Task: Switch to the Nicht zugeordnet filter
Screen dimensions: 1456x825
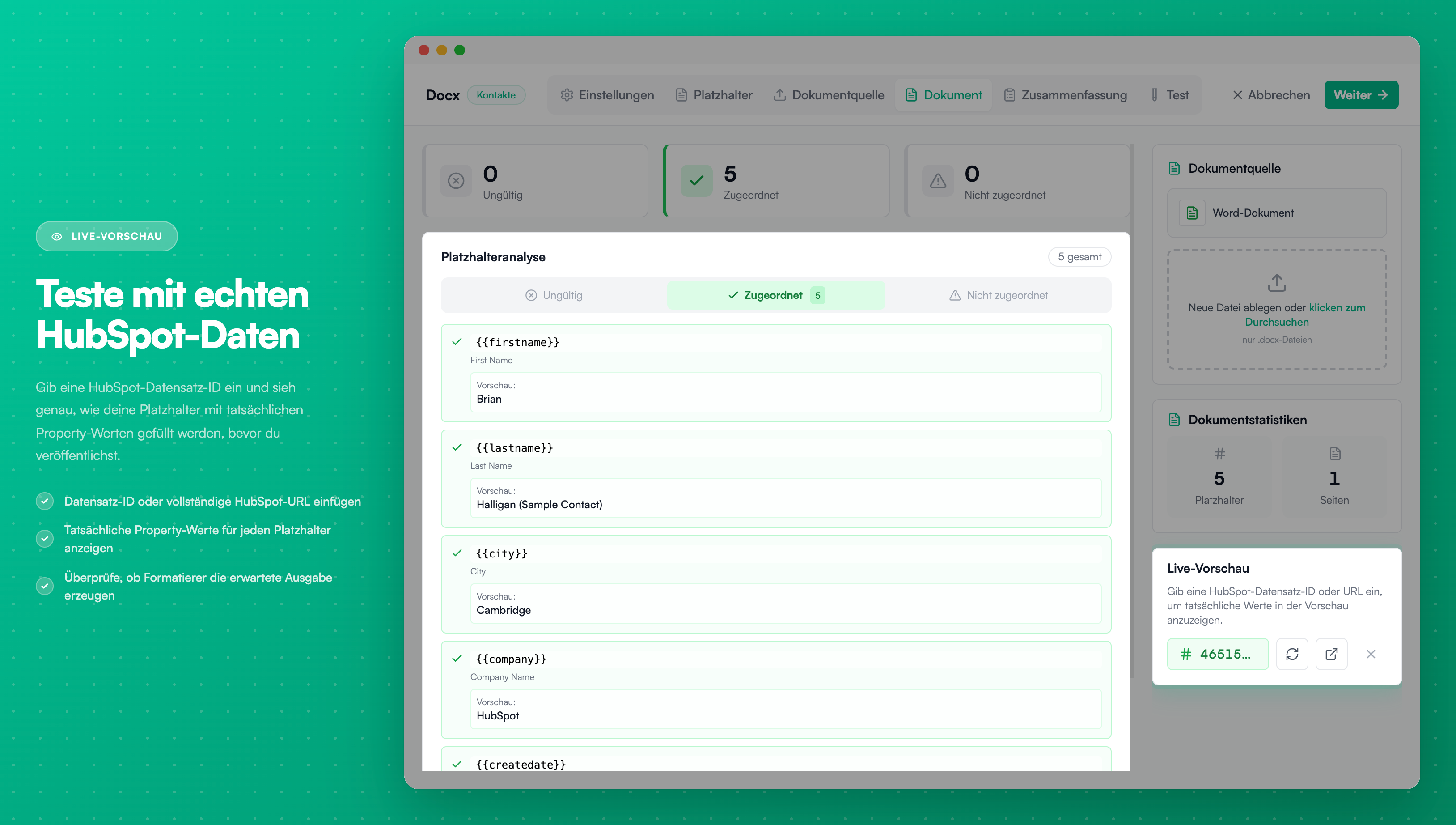Action: pyautogui.click(x=999, y=295)
